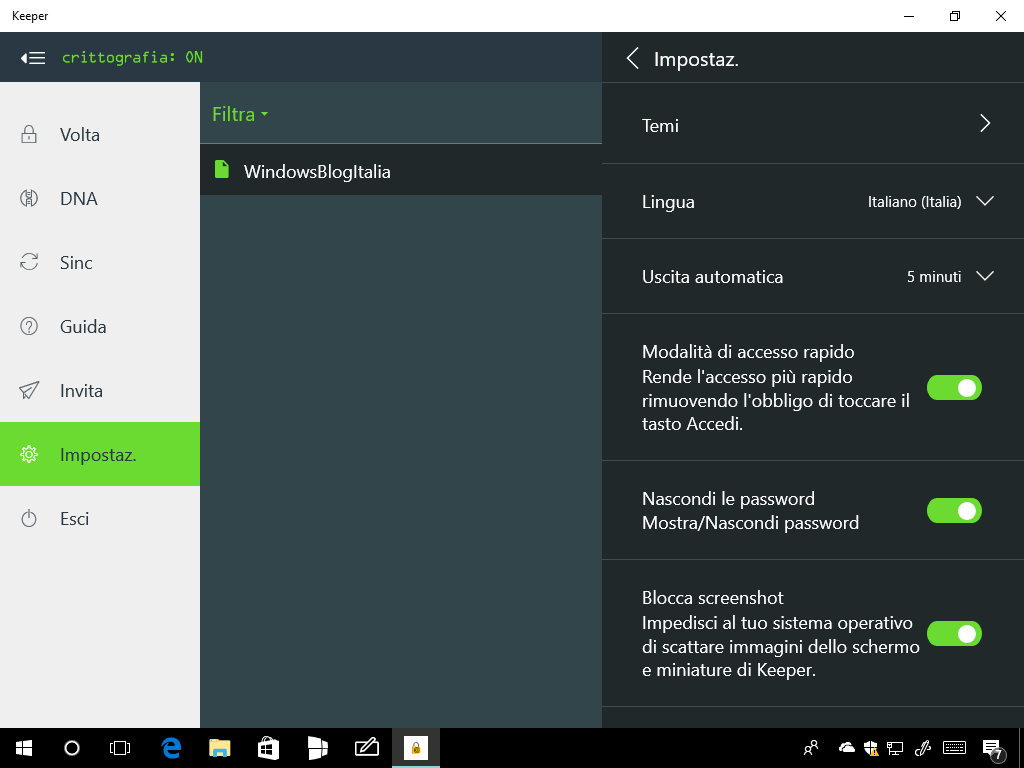Open Task View in the taskbar
This screenshot has height=768, width=1024.
click(x=120, y=748)
